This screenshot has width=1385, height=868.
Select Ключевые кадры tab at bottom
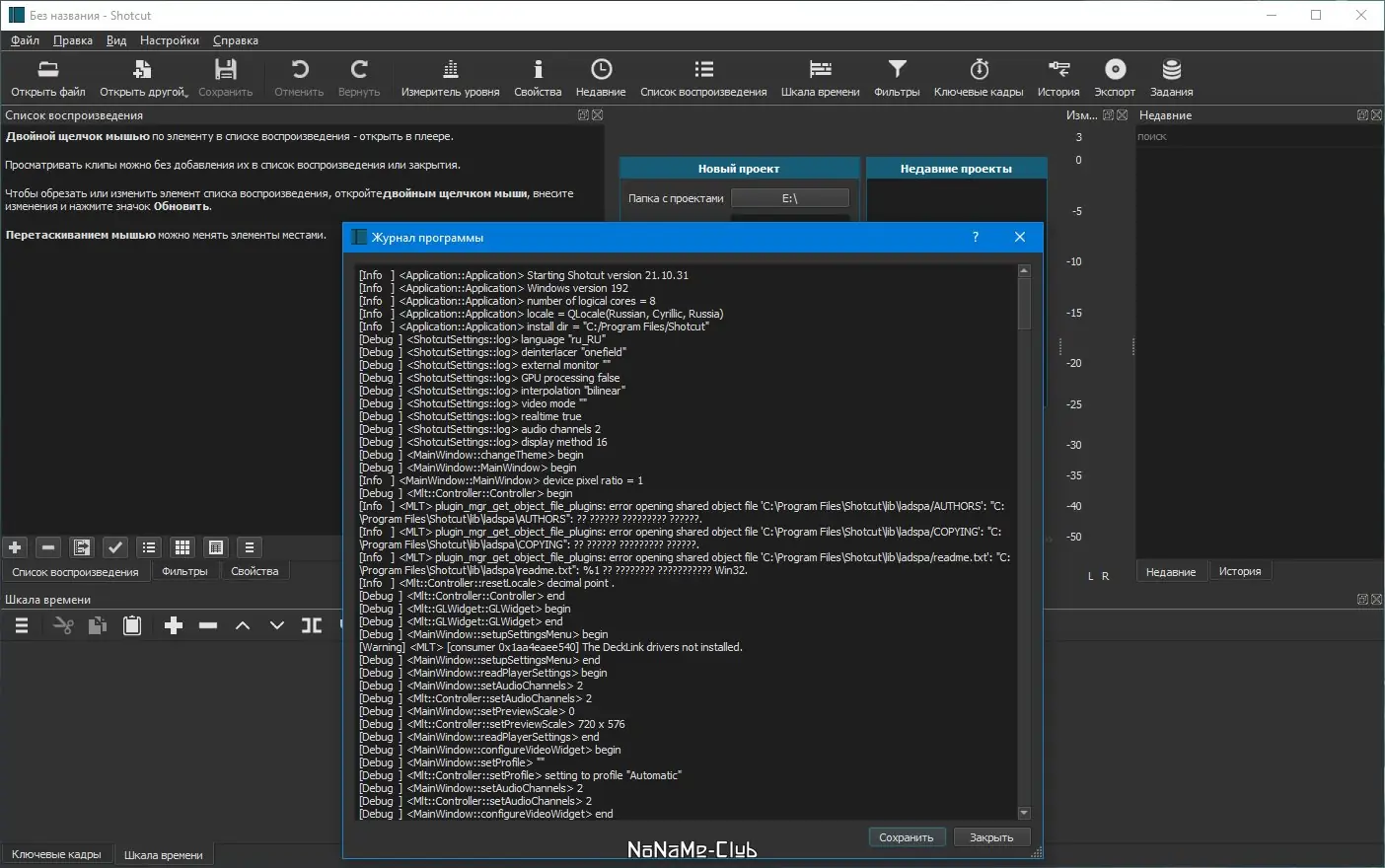click(56, 854)
